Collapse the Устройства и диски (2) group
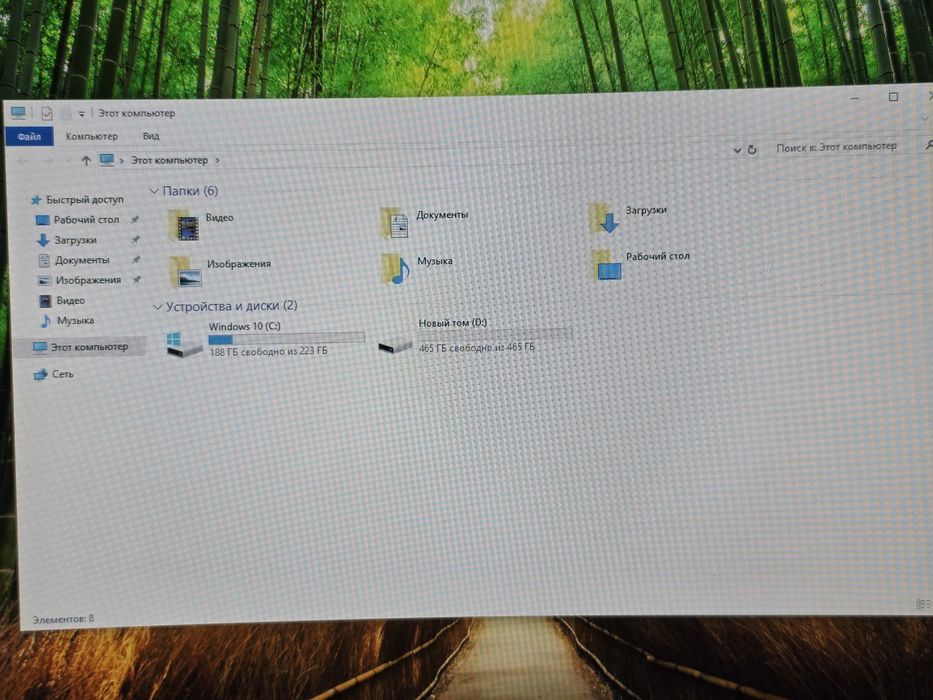Image resolution: width=933 pixels, height=700 pixels. (158, 307)
